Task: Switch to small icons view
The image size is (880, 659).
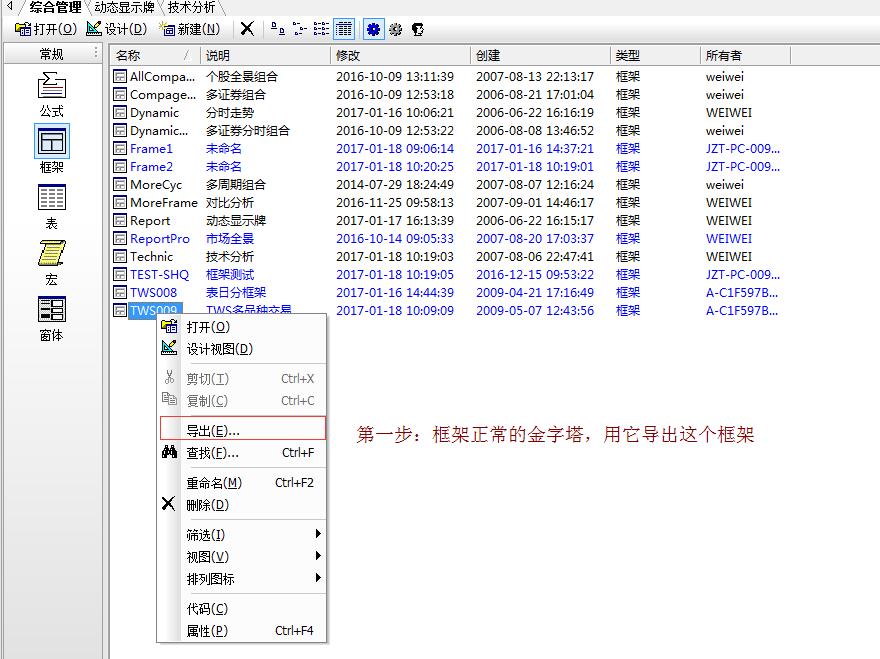Action: click(300, 29)
